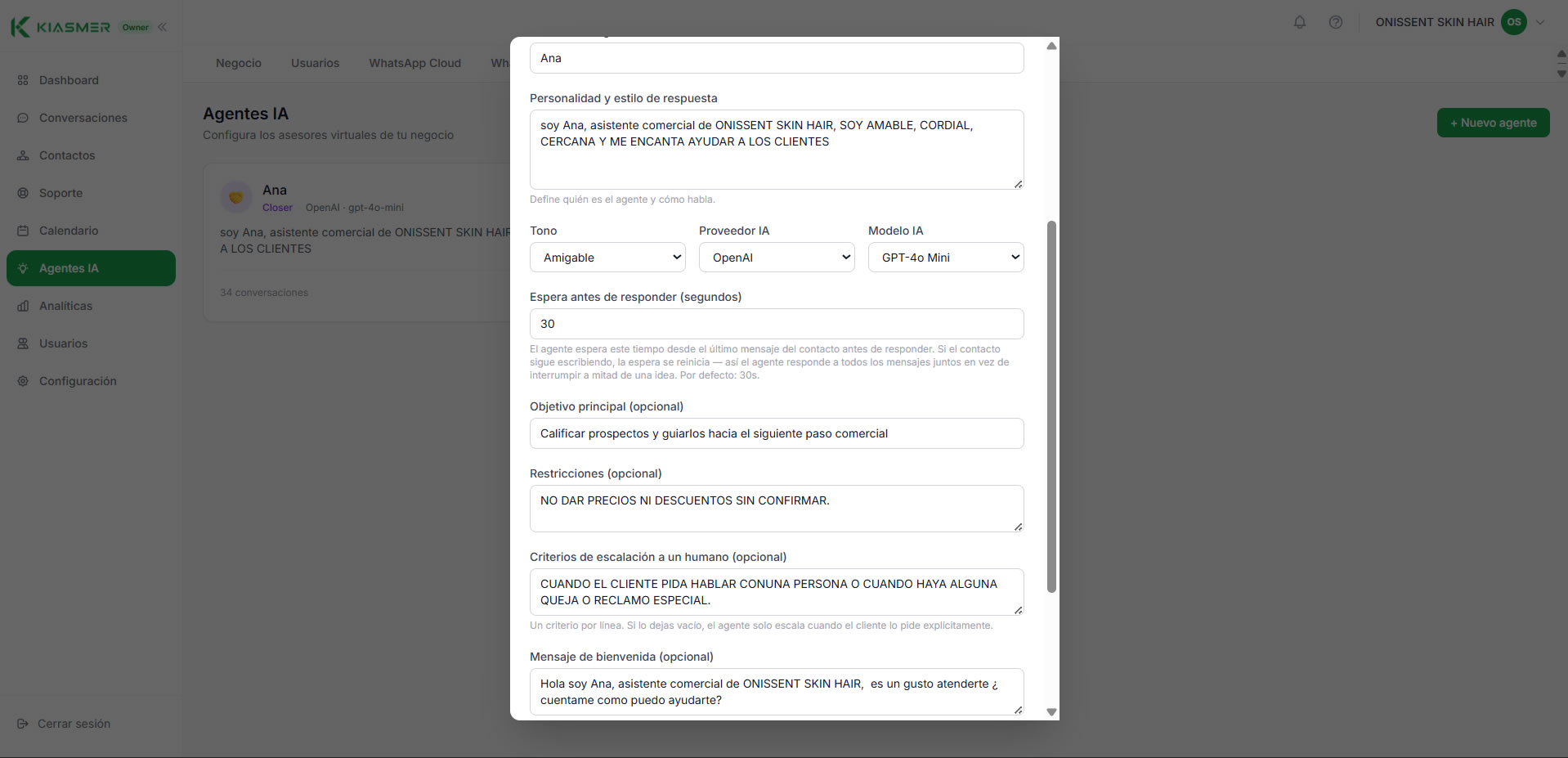The width and height of the screenshot is (1568, 758).
Task: Click the Objetivo principal input field
Action: [x=777, y=433]
